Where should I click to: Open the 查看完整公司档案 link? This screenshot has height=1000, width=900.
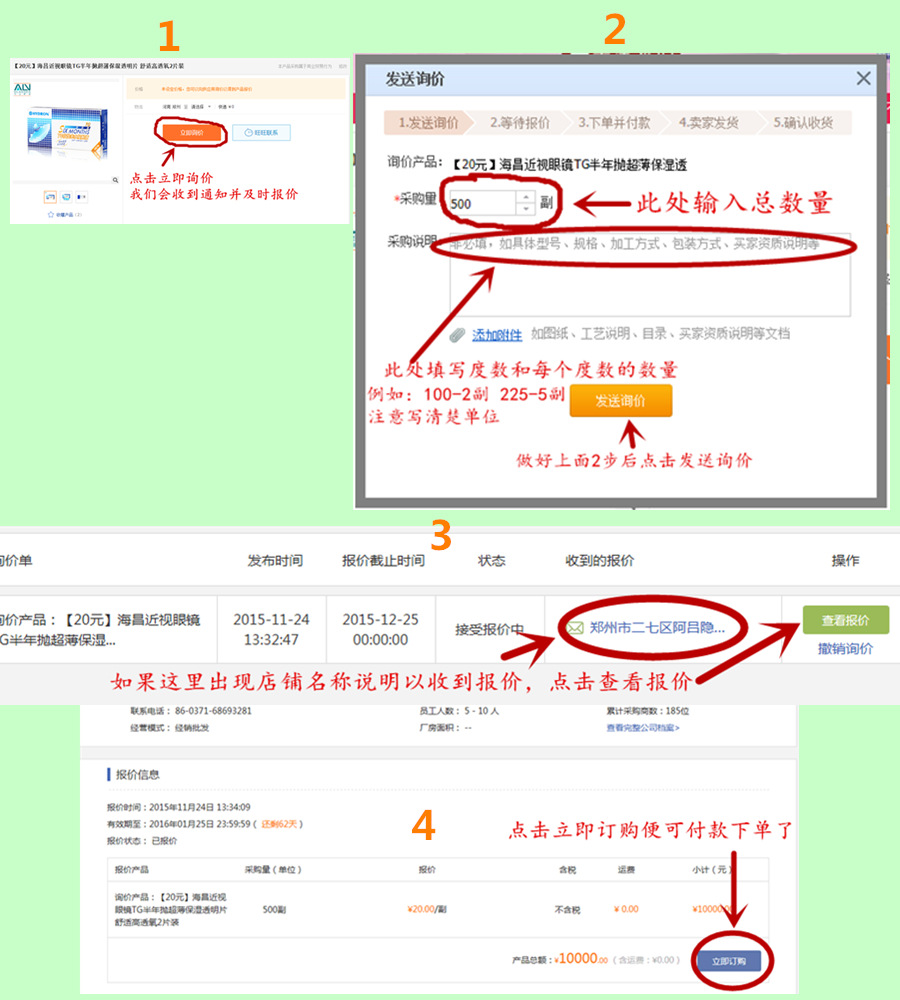642,728
